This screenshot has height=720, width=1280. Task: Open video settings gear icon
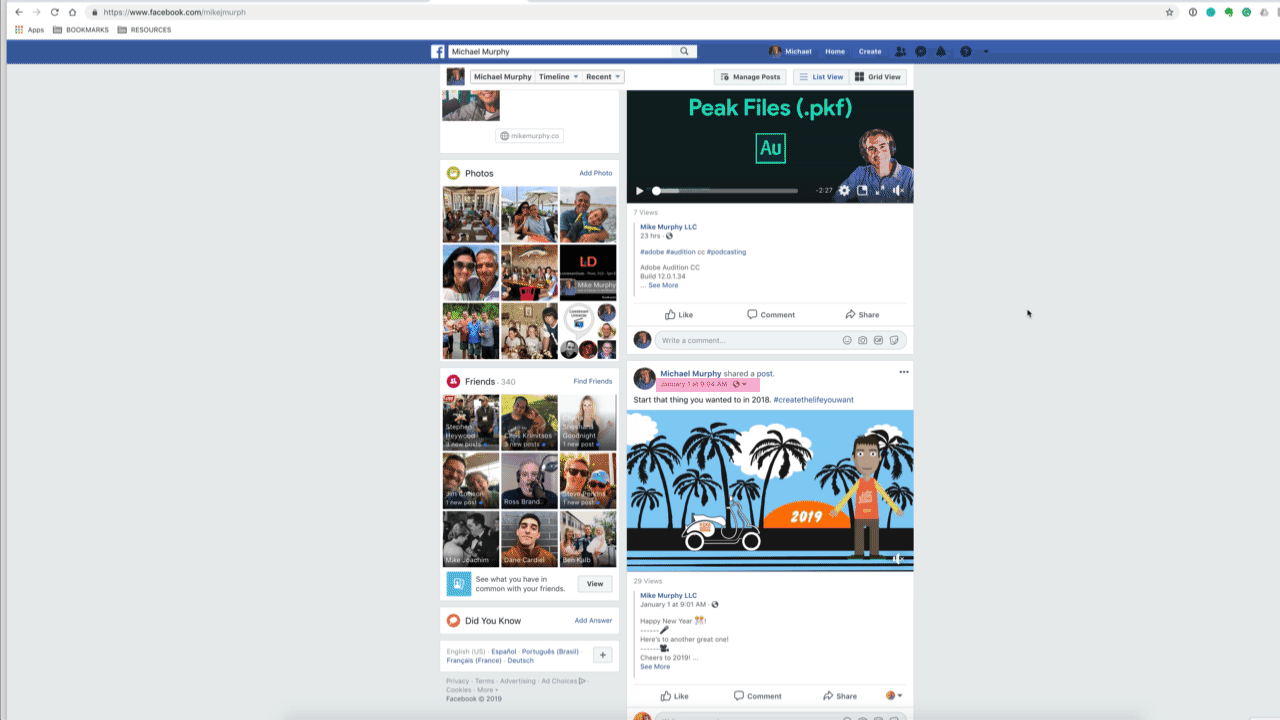(844, 190)
